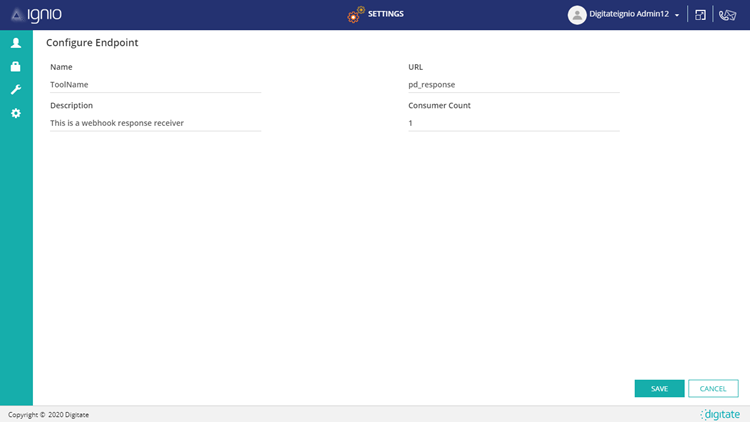This screenshot has width=750, height=422.
Task: Select the Consumer Count field
Action: point(513,123)
